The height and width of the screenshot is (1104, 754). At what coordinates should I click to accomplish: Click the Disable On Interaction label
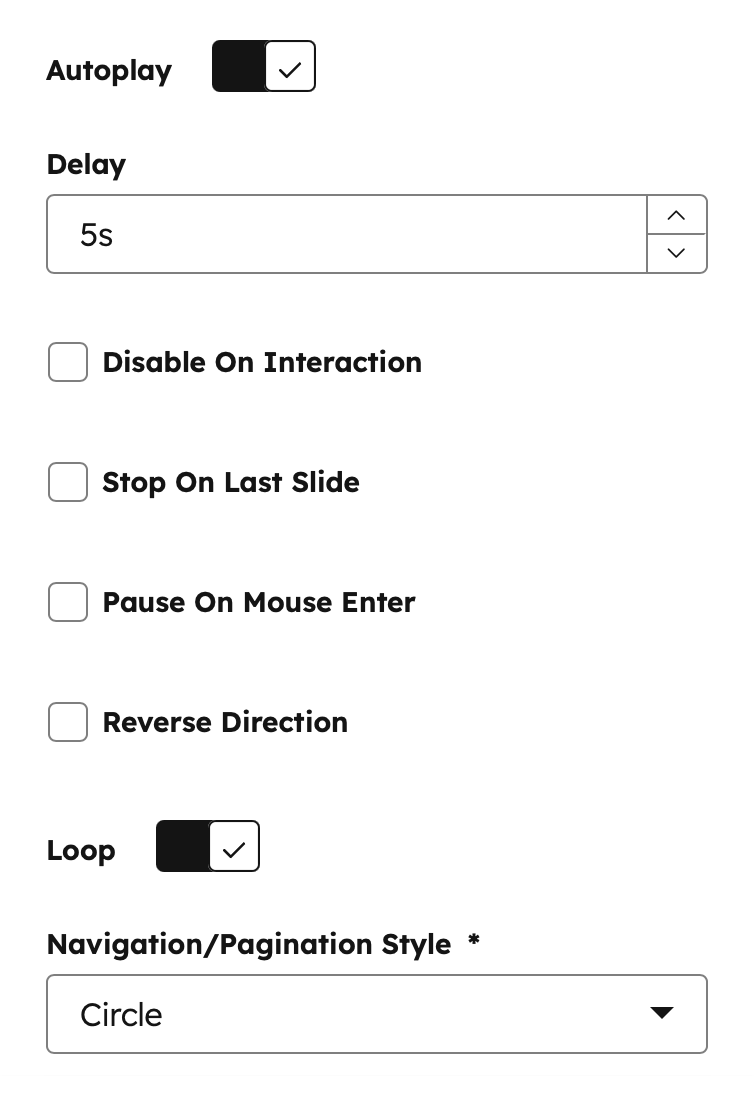coord(262,363)
